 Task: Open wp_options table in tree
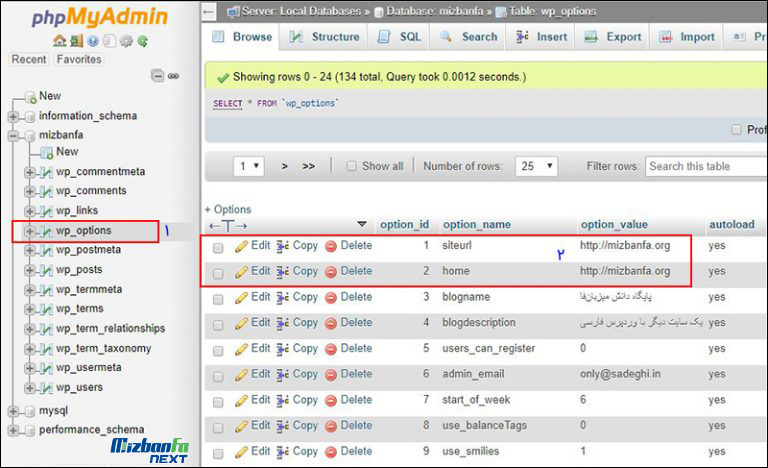[x=83, y=230]
